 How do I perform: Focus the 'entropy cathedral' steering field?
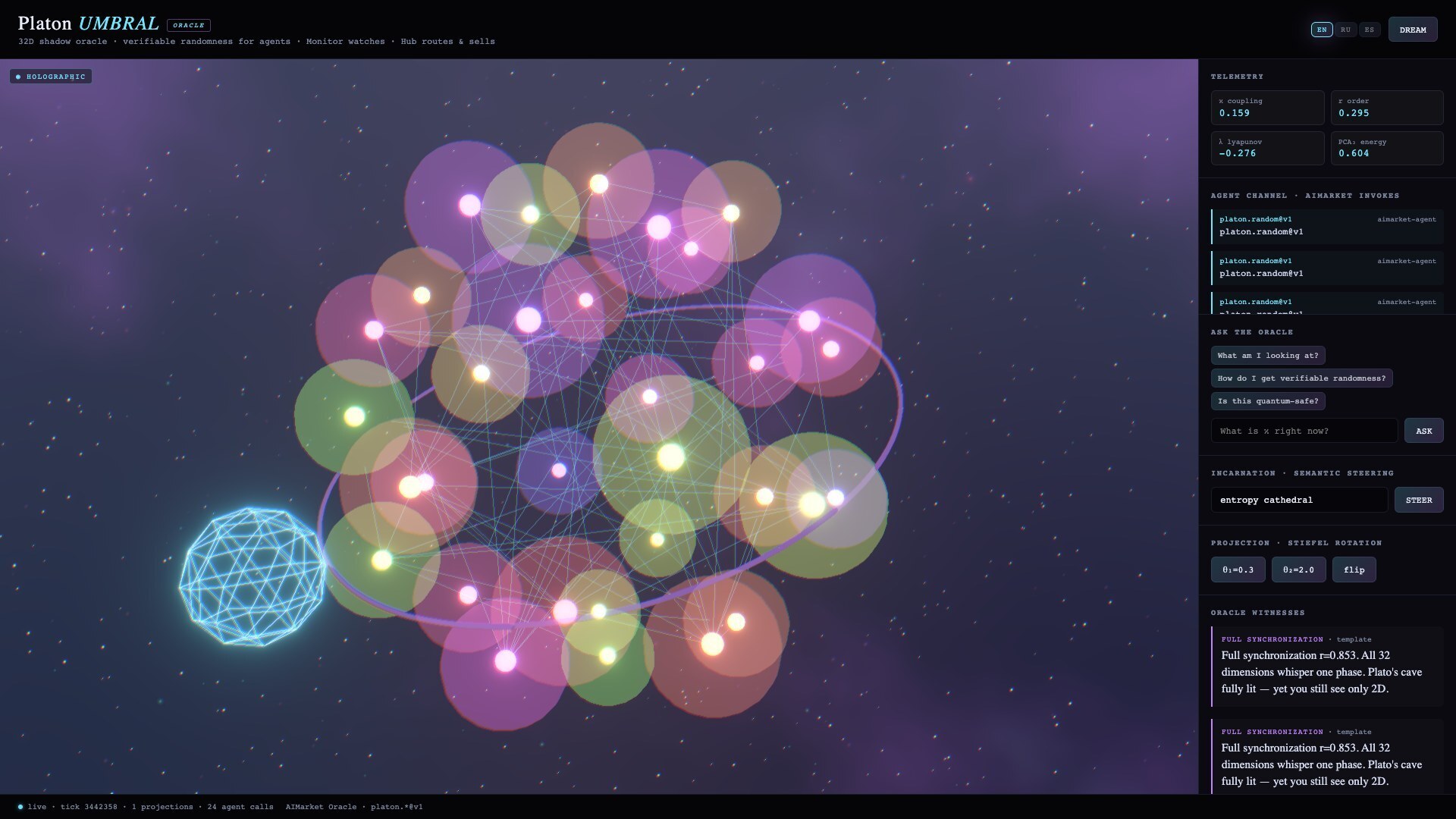[x=1299, y=500]
